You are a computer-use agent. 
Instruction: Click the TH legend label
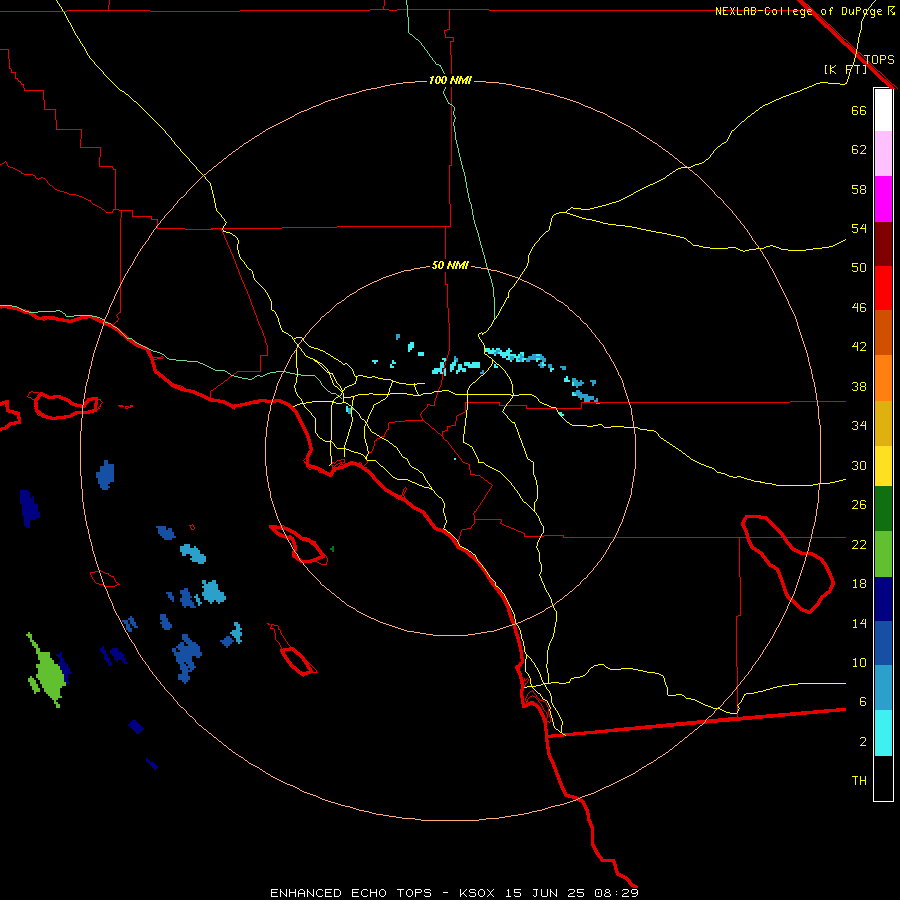(x=859, y=781)
